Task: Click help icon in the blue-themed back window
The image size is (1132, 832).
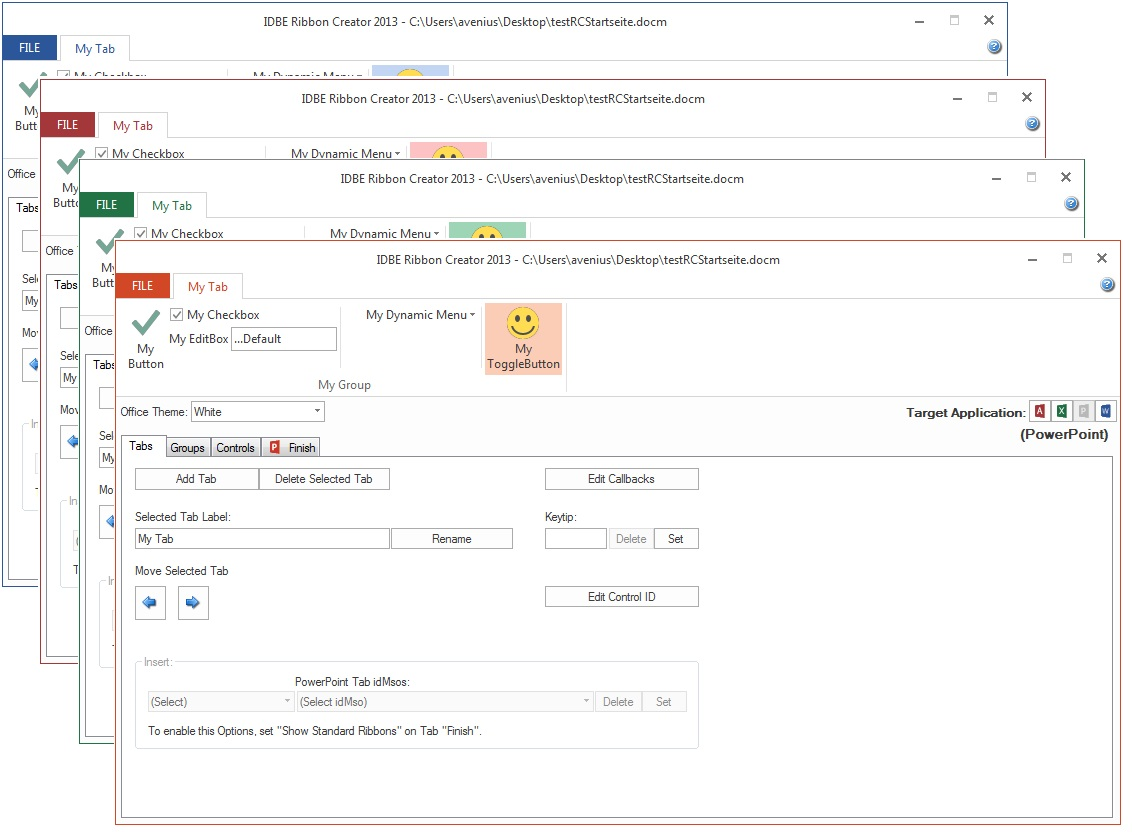Action: point(994,47)
